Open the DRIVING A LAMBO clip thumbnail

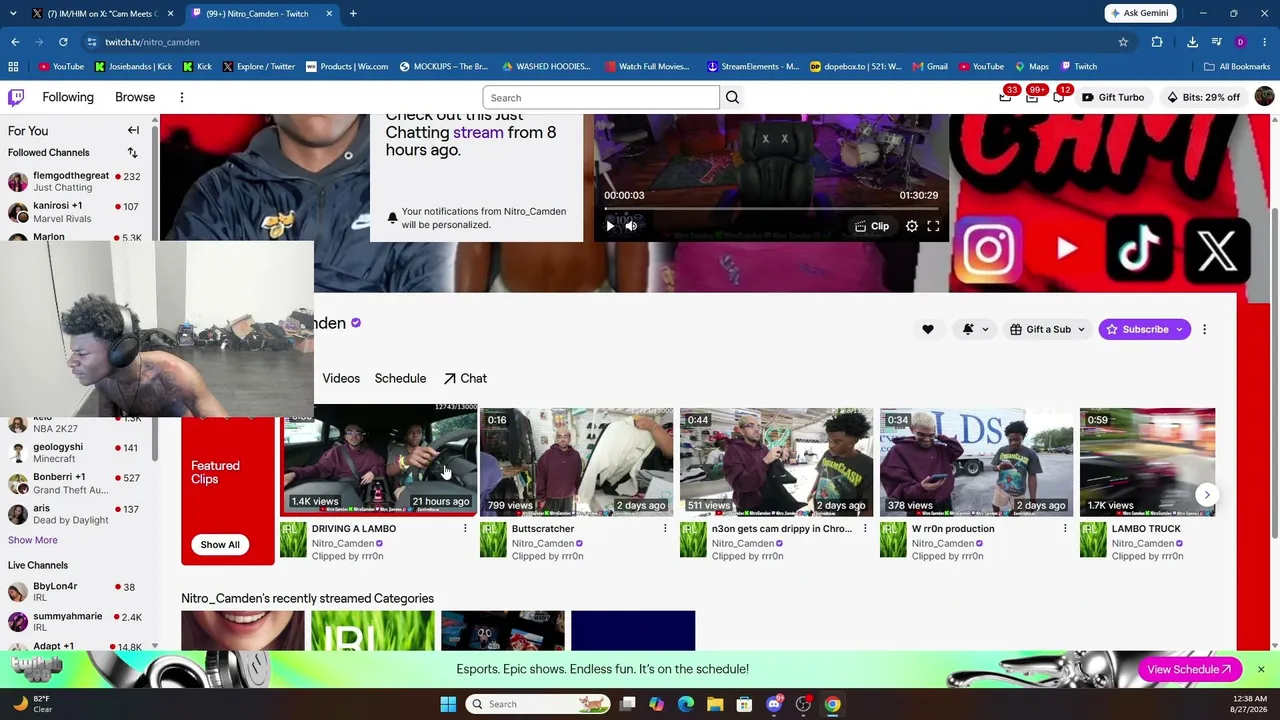(379, 461)
